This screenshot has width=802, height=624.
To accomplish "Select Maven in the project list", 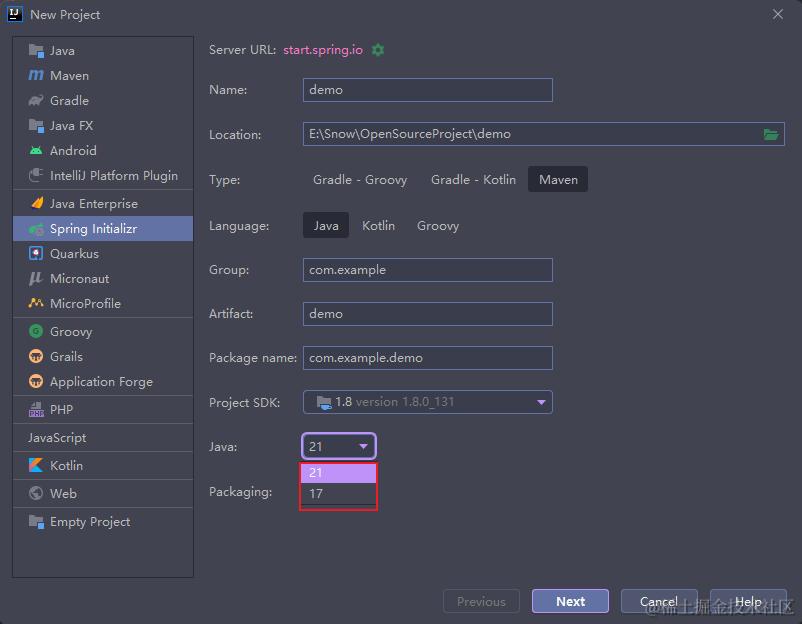I will pos(103,76).
